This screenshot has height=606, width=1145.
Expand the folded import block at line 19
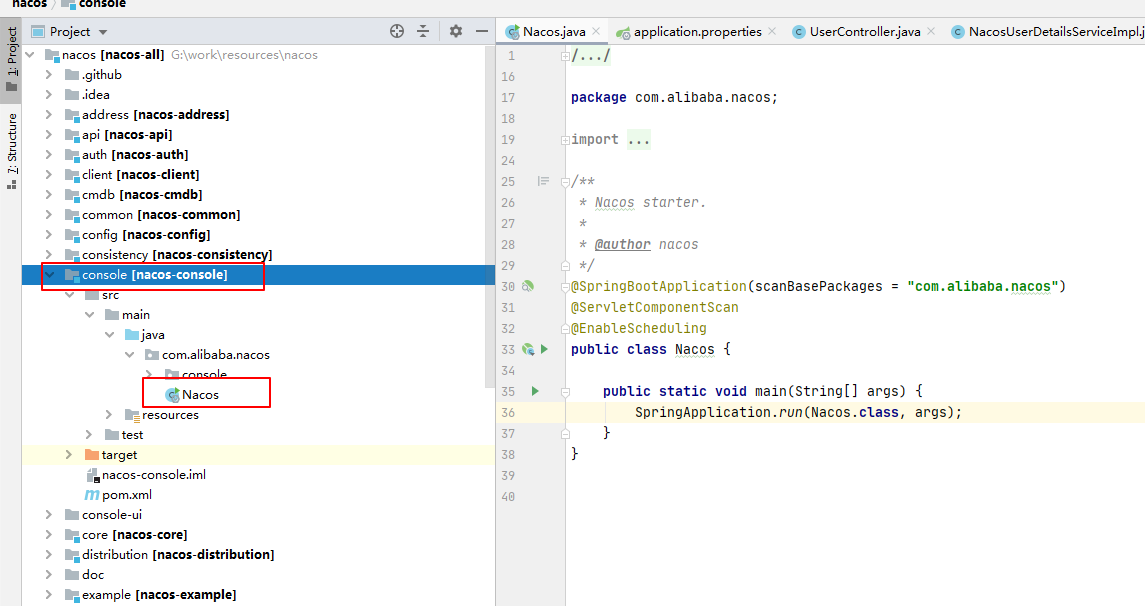tap(565, 139)
